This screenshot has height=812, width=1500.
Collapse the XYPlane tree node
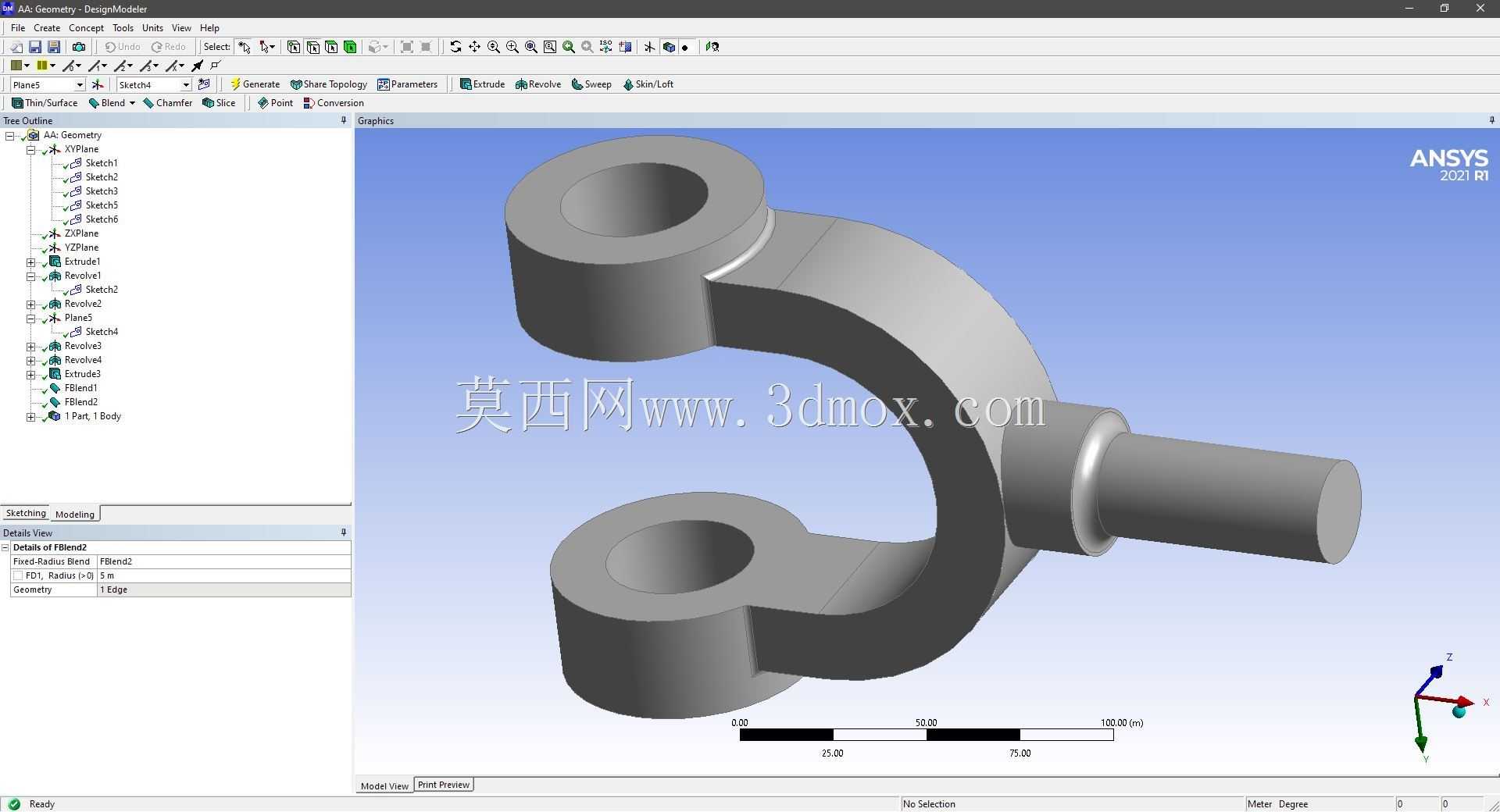(x=30, y=149)
